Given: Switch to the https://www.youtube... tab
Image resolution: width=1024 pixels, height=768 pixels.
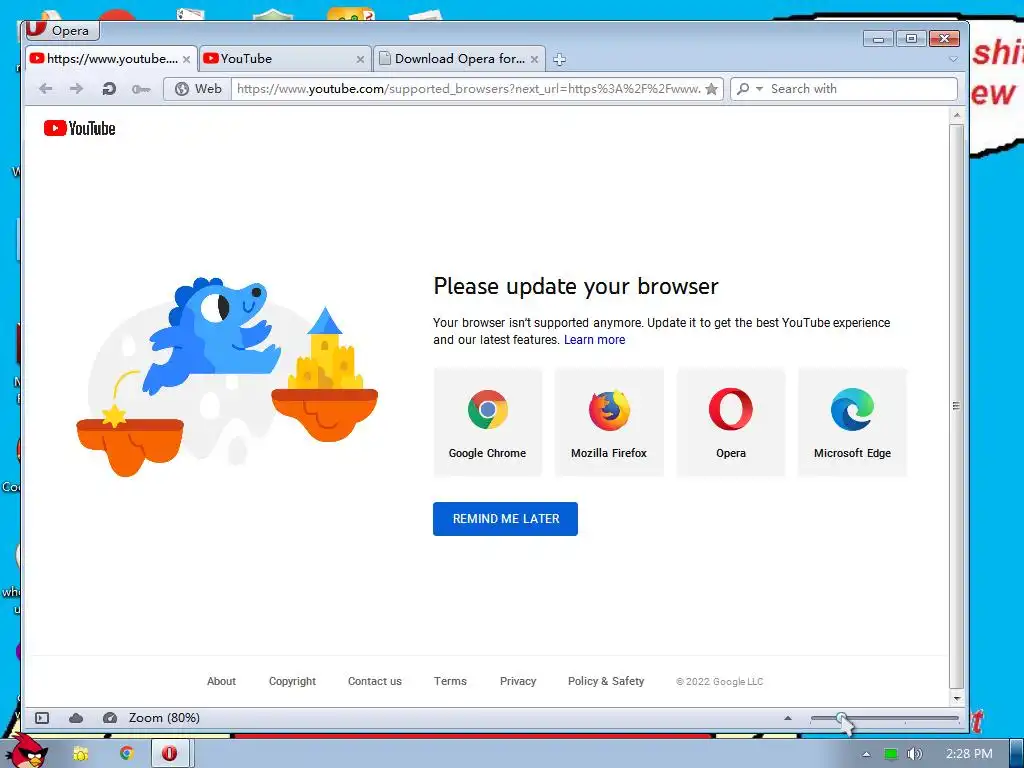Looking at the screenshot, I should tap(111, 59).
